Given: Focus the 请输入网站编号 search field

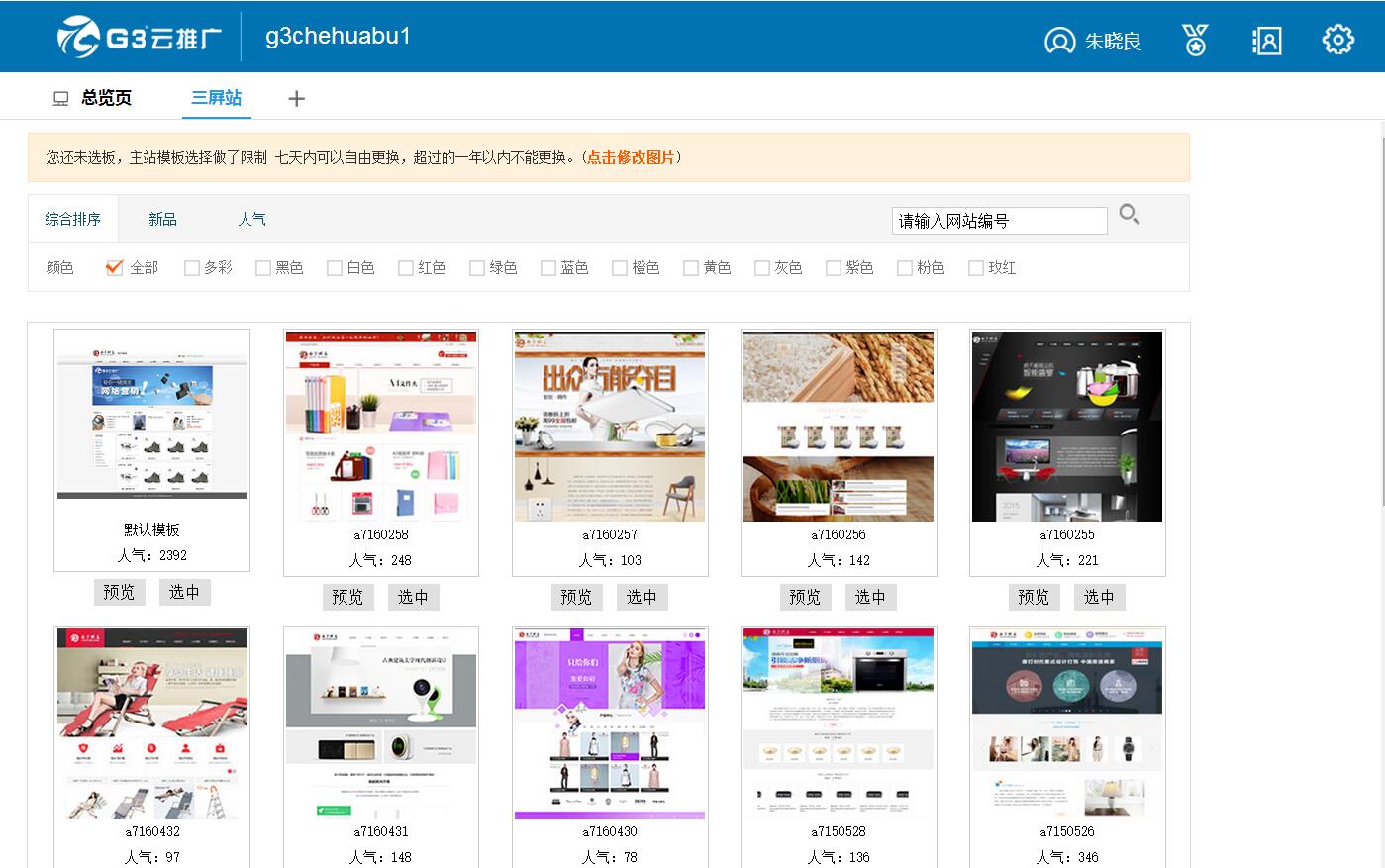Looking at the screenshot, I should [x=999, y=221].
